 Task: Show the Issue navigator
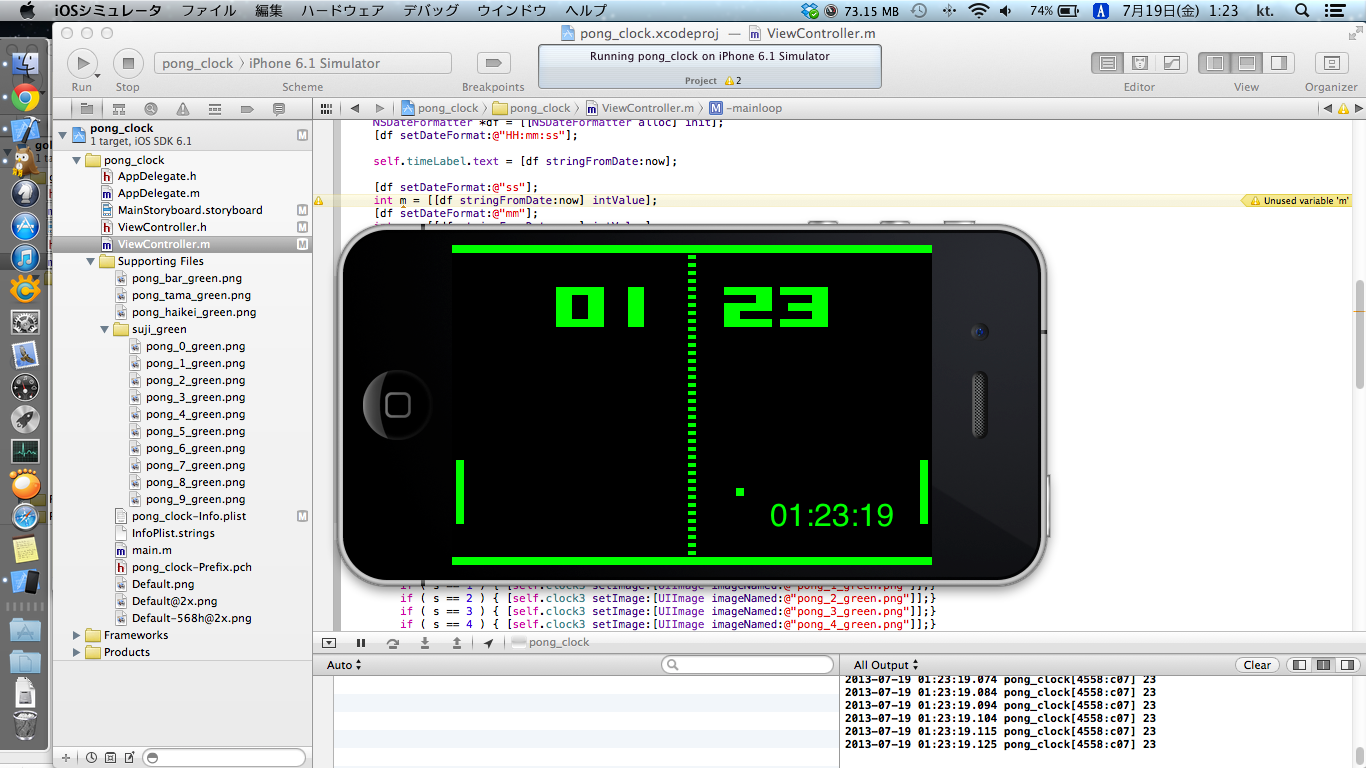[x=183, y=108]
